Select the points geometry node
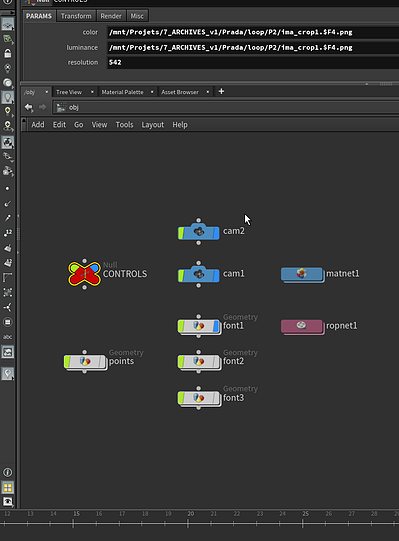Screen dimensions: 399x541 click(85, 362)
